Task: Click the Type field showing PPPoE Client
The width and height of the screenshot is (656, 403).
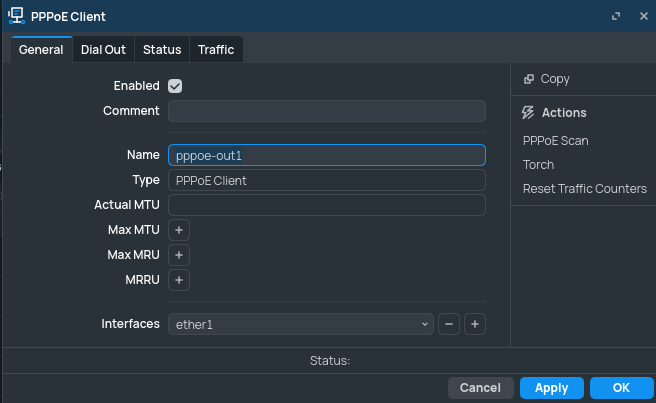Action: point(327,180)
